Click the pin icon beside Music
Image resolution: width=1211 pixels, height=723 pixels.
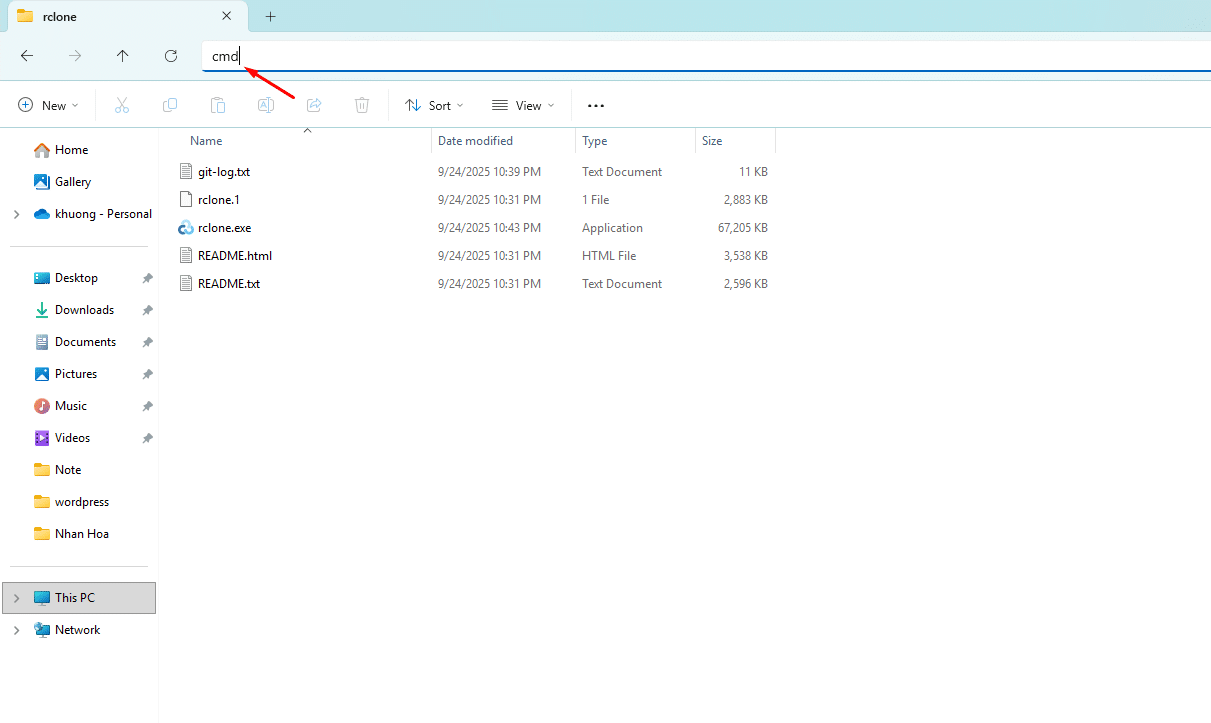147,406
